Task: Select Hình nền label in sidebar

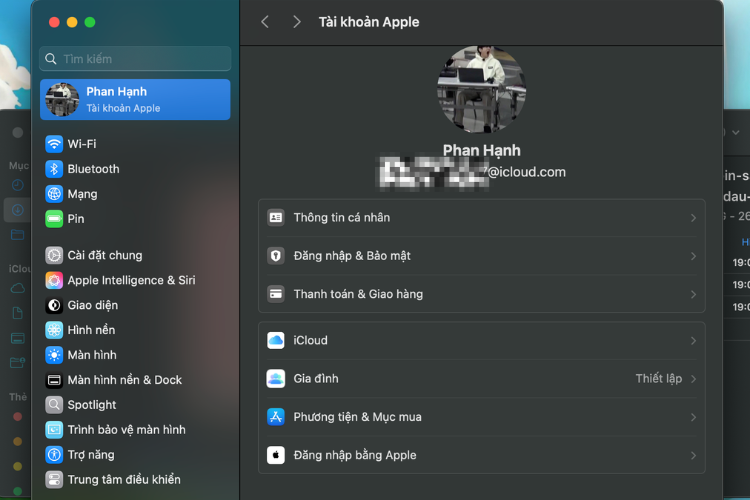Action: (x=91, y=330)
